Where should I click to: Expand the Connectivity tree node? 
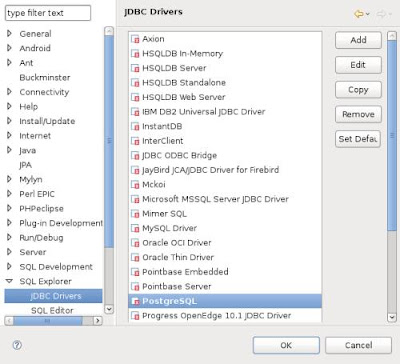coord(9,92)
